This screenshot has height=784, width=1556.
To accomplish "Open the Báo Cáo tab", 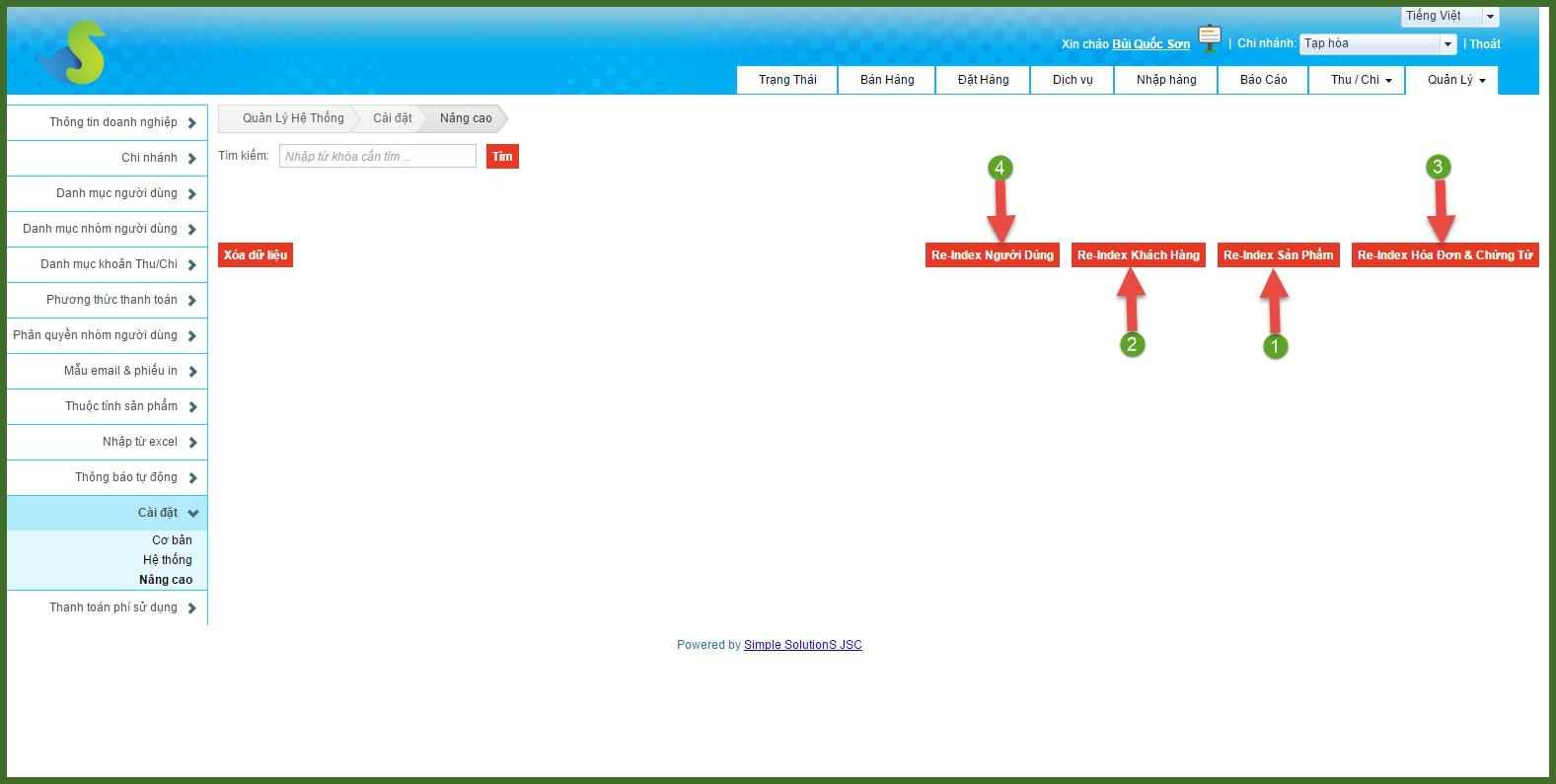I will (1263, 80).
